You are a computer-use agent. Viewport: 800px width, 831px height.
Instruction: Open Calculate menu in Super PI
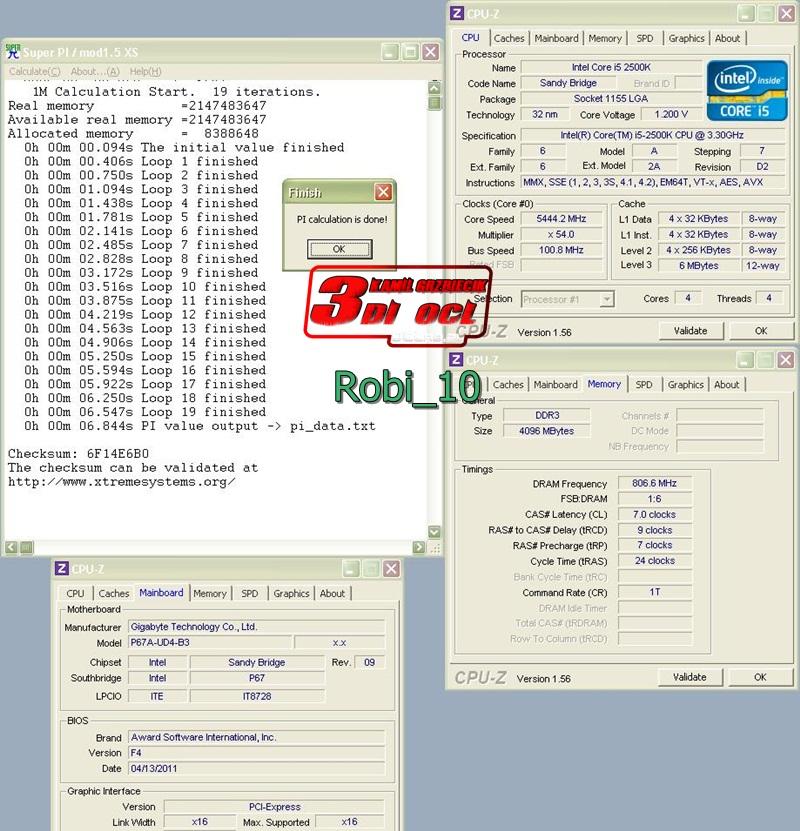34,71
